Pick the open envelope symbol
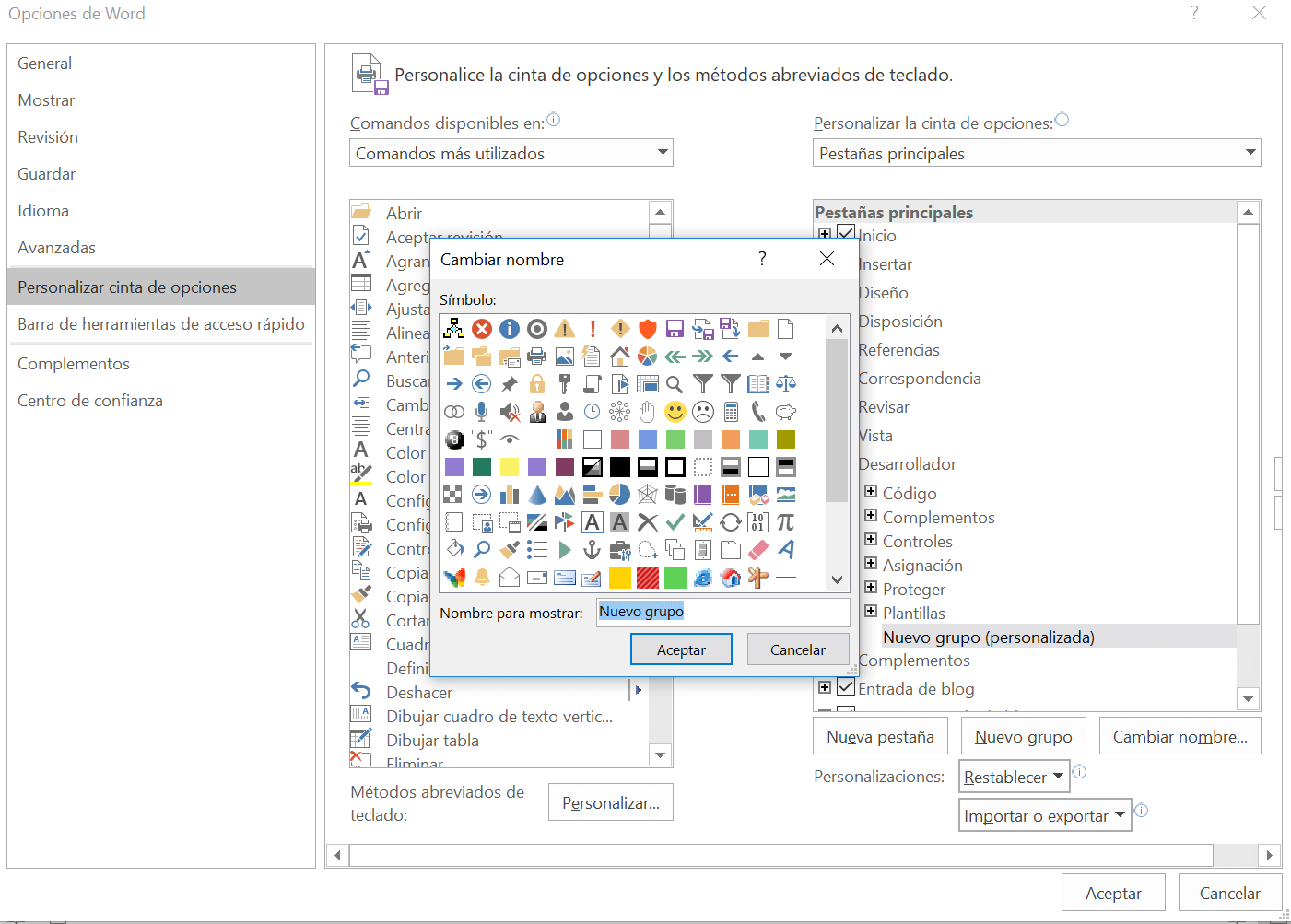This screenshot has height=924, width=1291. point(510,578)
